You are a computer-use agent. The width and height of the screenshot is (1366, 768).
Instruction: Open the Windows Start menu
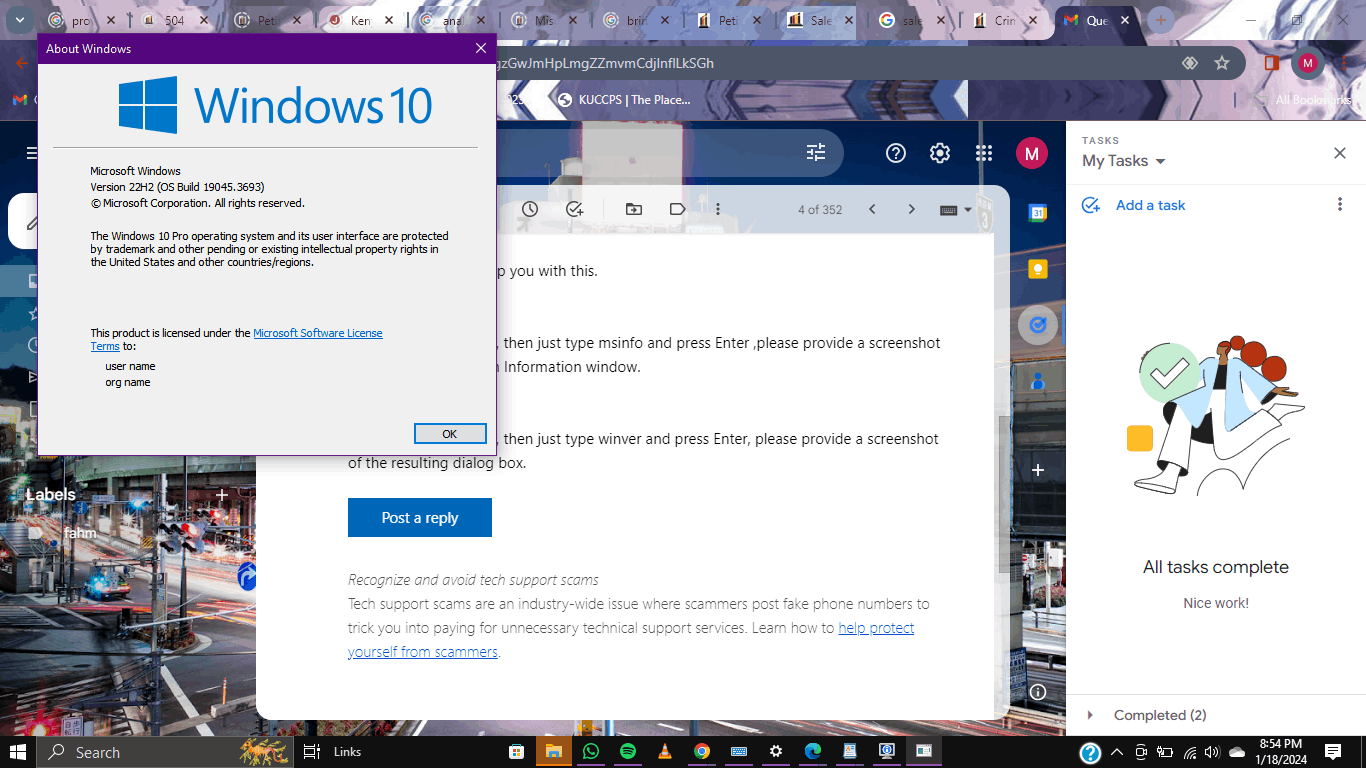[x=18, y=751]
